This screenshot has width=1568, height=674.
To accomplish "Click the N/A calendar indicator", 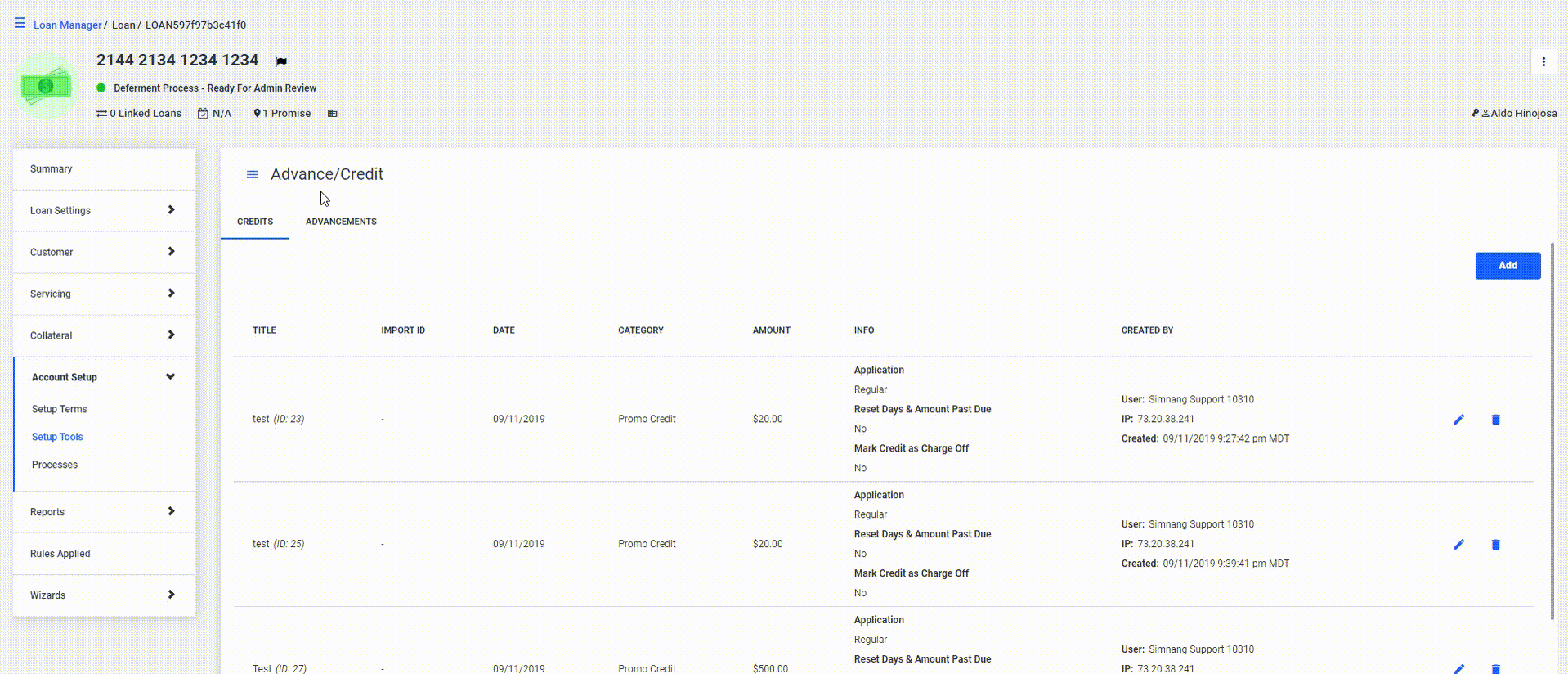I will (215, 114).
